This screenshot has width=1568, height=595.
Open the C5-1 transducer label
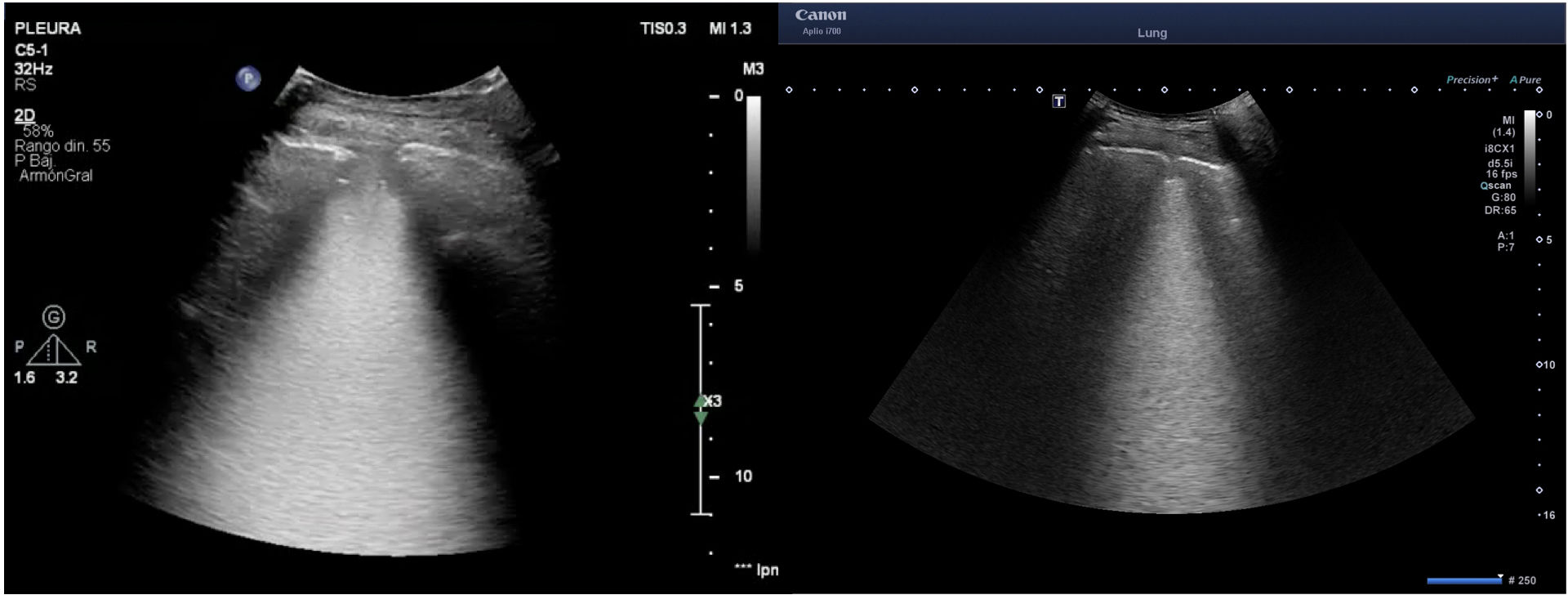[31, 51]
